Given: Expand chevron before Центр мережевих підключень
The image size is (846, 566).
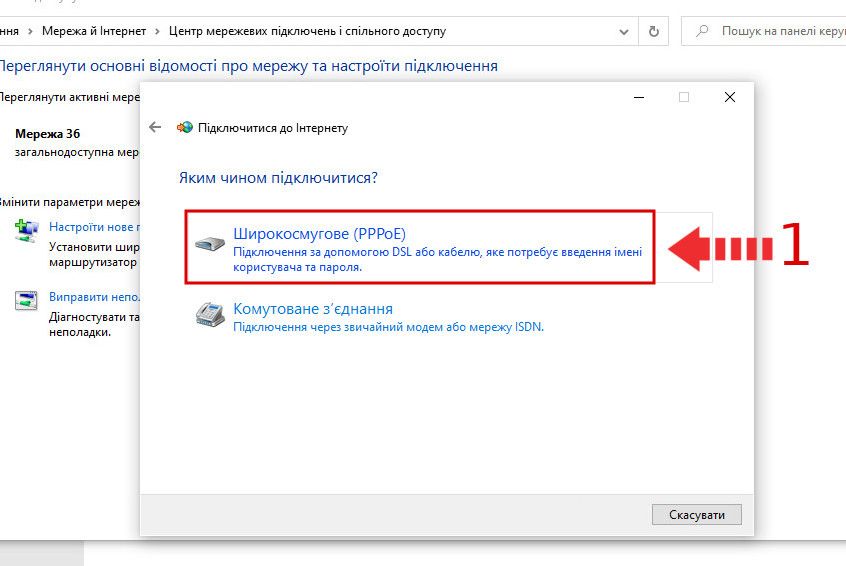Looking at the screenshot, I should click(x=158, y=31).
